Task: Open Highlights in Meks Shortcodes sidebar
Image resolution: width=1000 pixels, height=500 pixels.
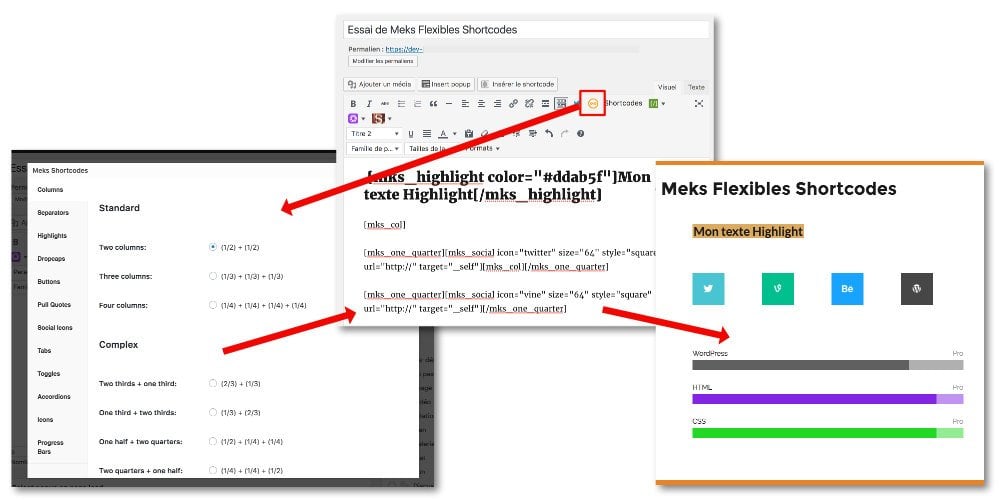Action: coord(53,235)
